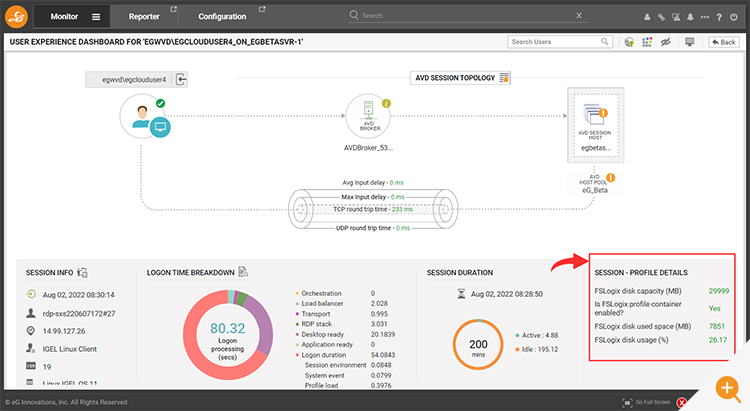Click the Active : 4.88 legend entry
This screenshot has width=750, height=411.
tap(537, 335)
